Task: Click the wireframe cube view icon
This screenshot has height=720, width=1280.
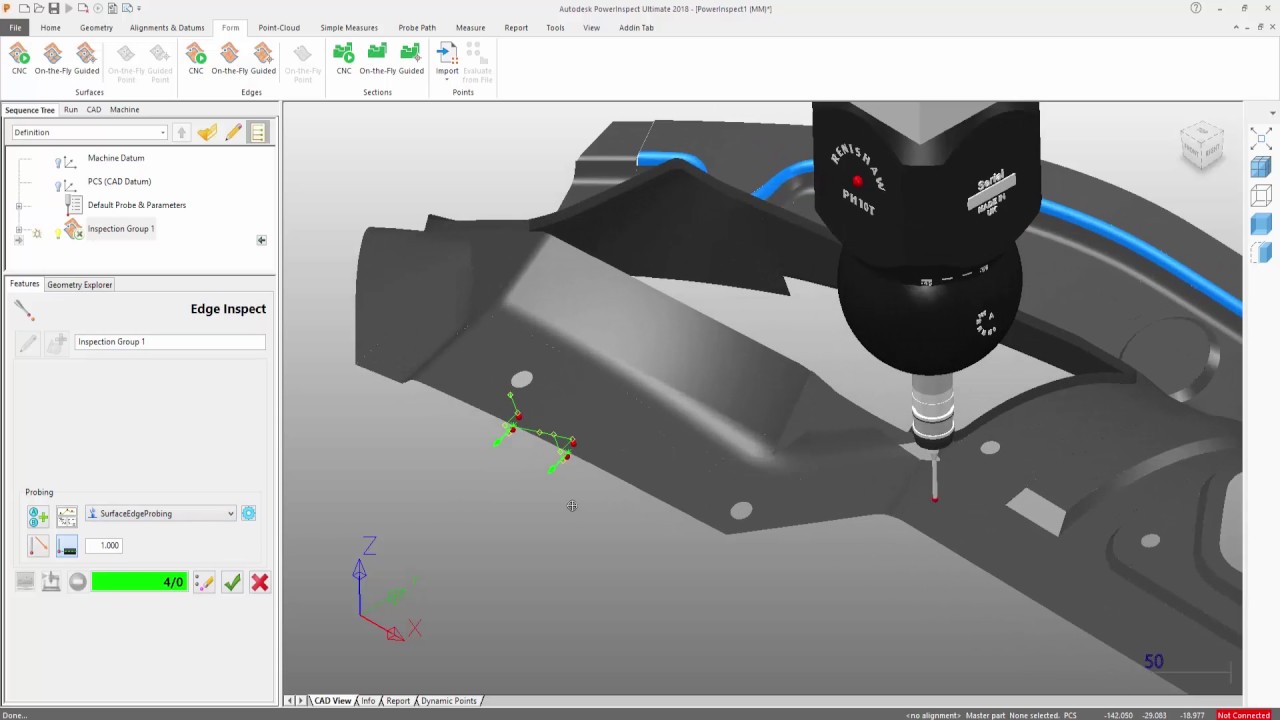Action: point(1260,196)
